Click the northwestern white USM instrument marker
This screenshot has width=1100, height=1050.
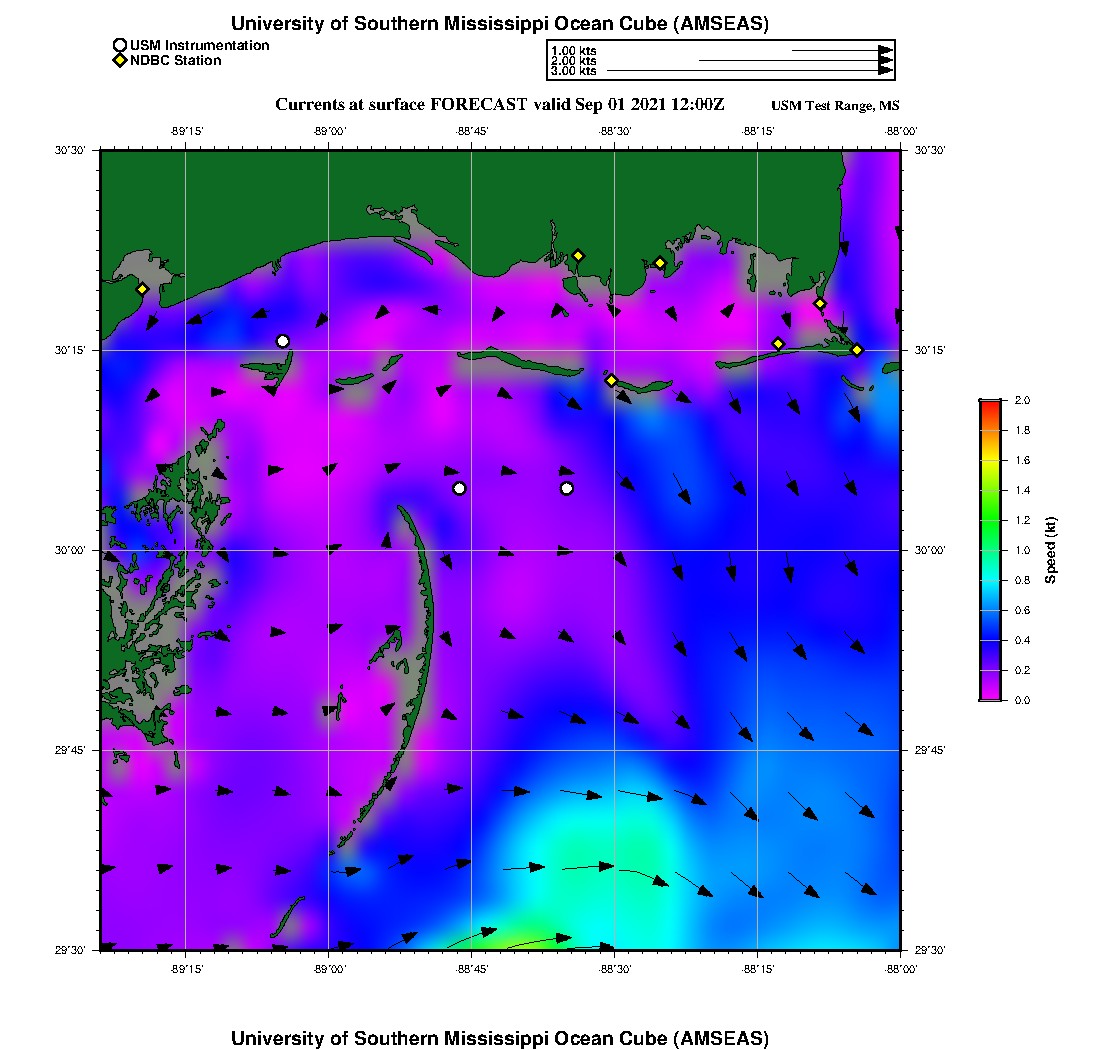(283, 341)
